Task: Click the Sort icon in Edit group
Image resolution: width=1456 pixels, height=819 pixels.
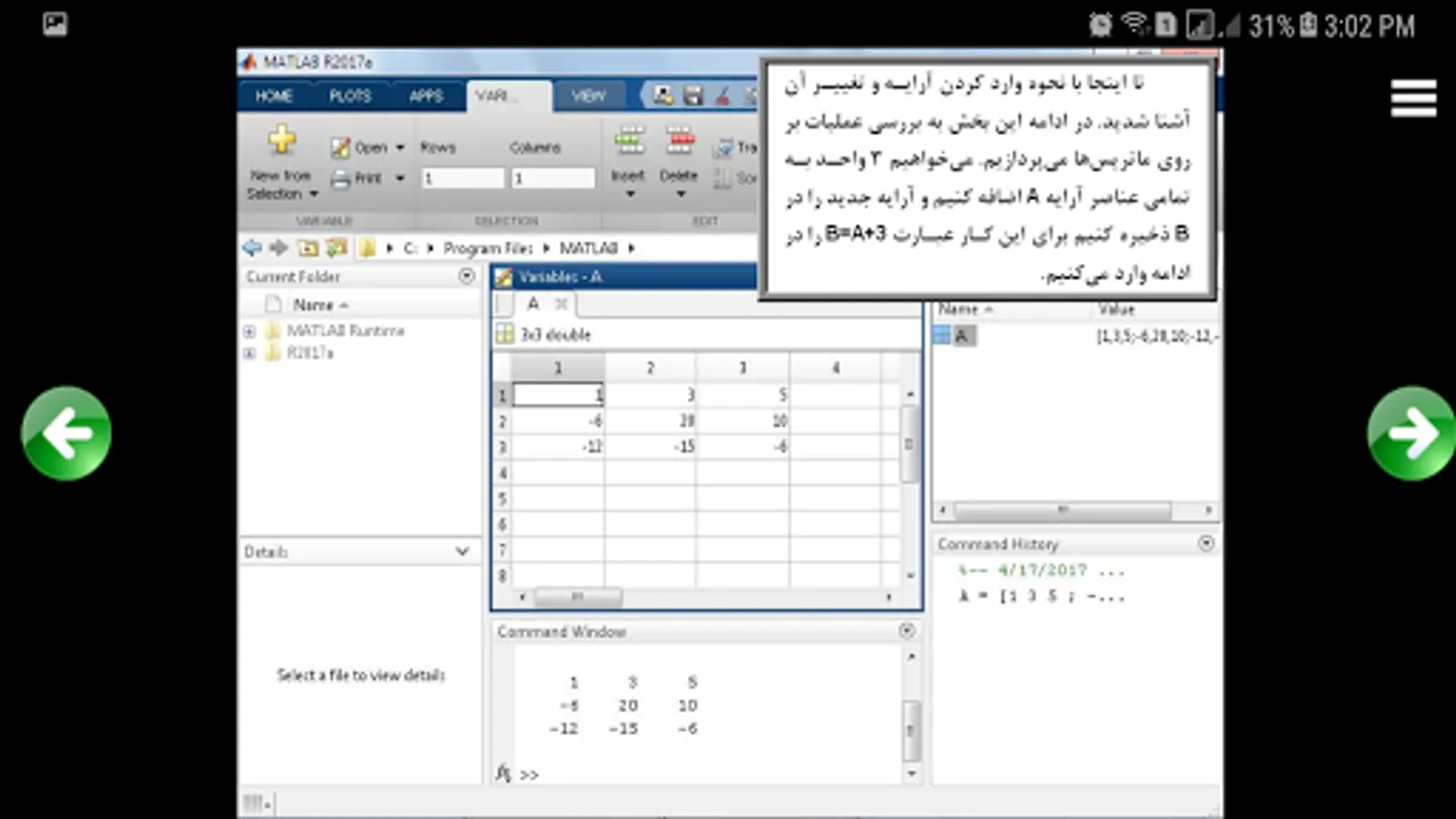Action: 723,178
